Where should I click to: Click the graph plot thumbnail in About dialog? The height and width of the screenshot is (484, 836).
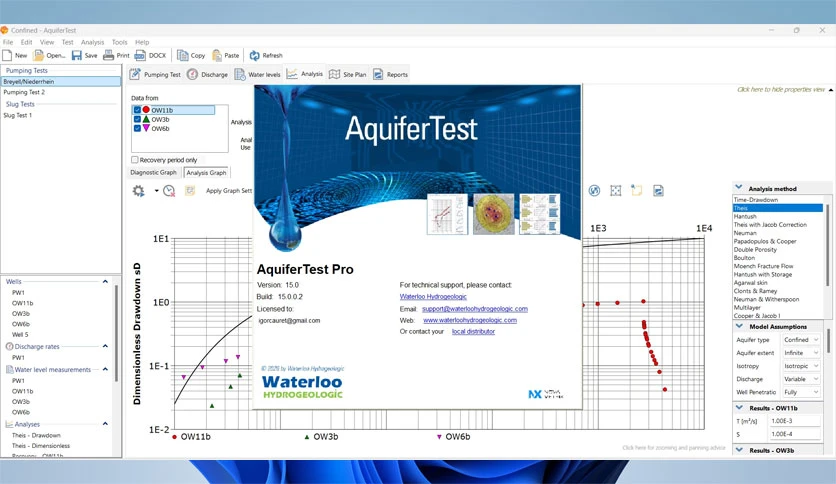point(447,214)
